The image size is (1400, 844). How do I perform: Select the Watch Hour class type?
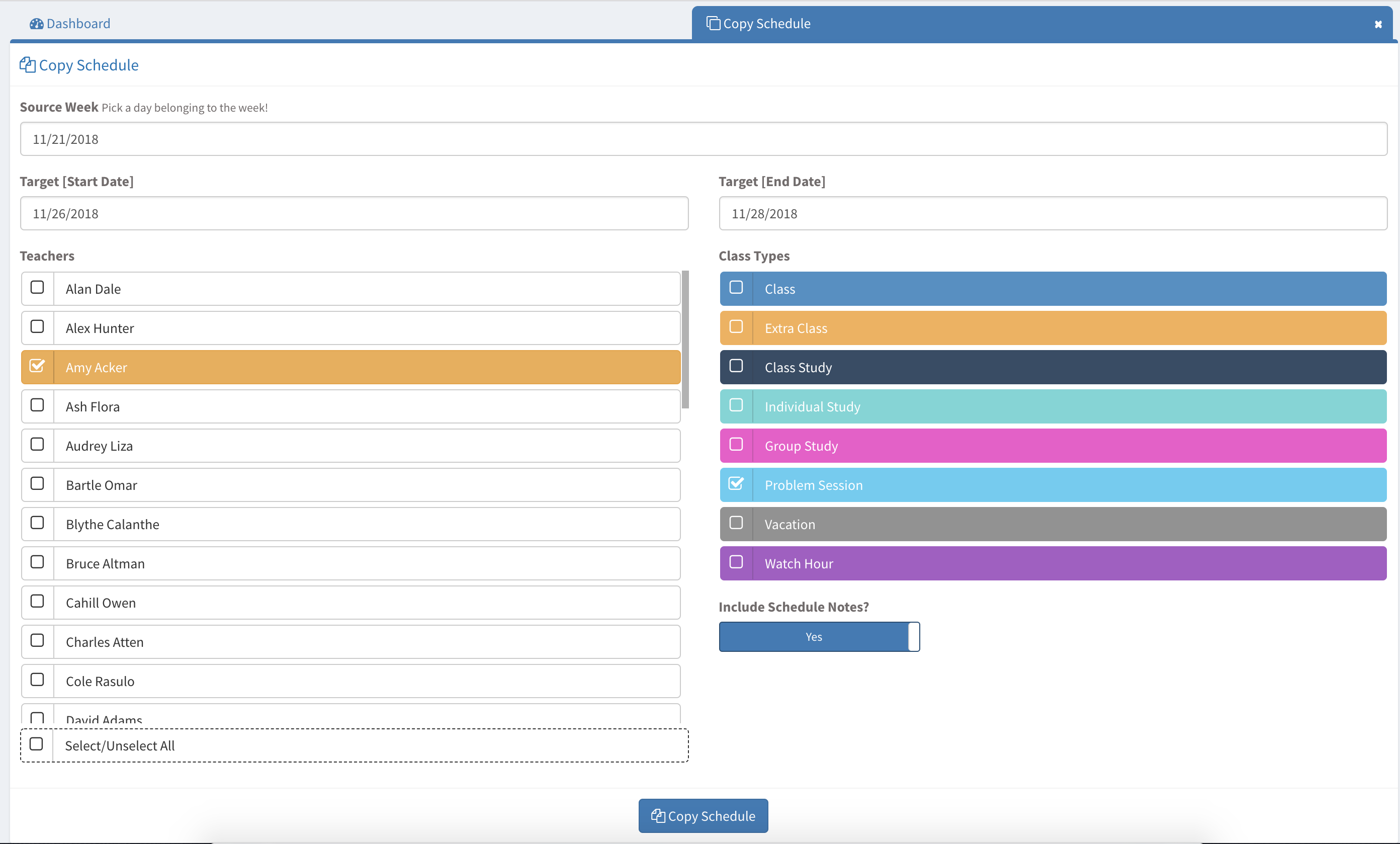[x=736, y=562]
